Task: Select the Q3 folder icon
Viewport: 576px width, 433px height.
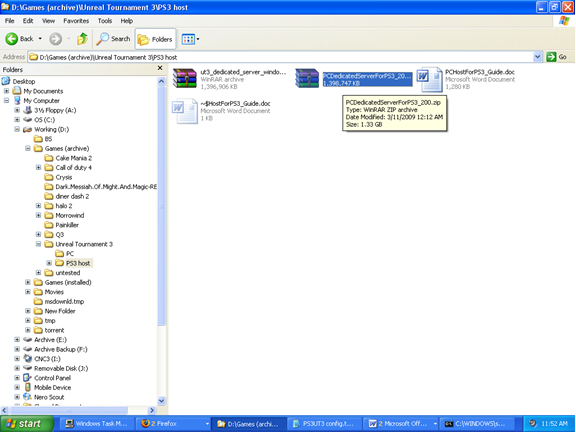Action: (x=48, y=234)
